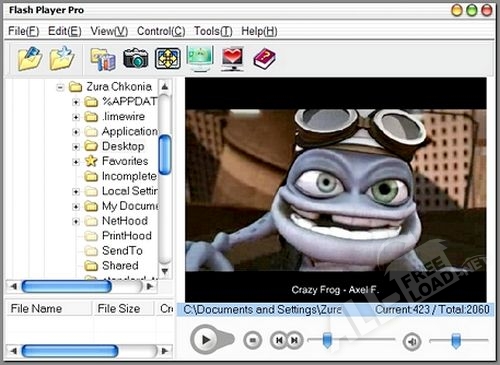Toggle fullscreen with the arrows icon
The image size is (500, 365).
pyautogui.click(x=168, y=58)
